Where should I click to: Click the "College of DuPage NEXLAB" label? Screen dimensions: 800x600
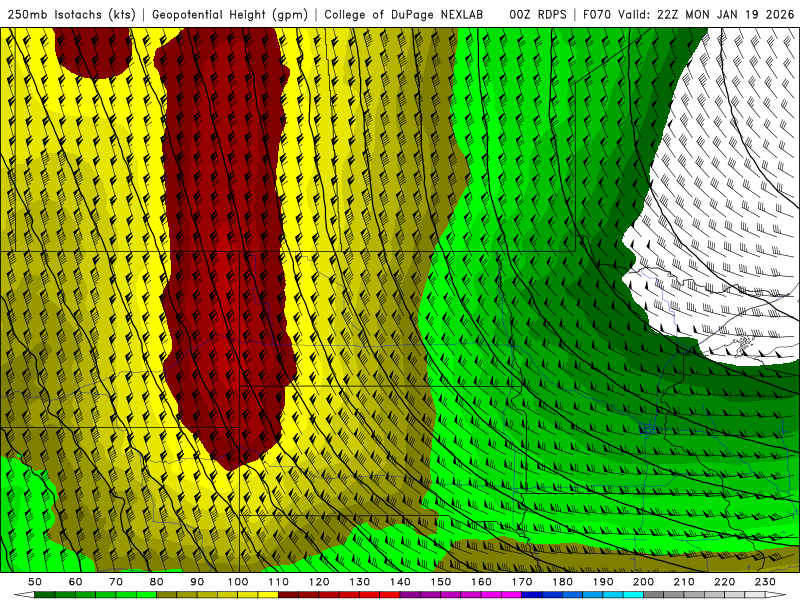coord(403,14)
